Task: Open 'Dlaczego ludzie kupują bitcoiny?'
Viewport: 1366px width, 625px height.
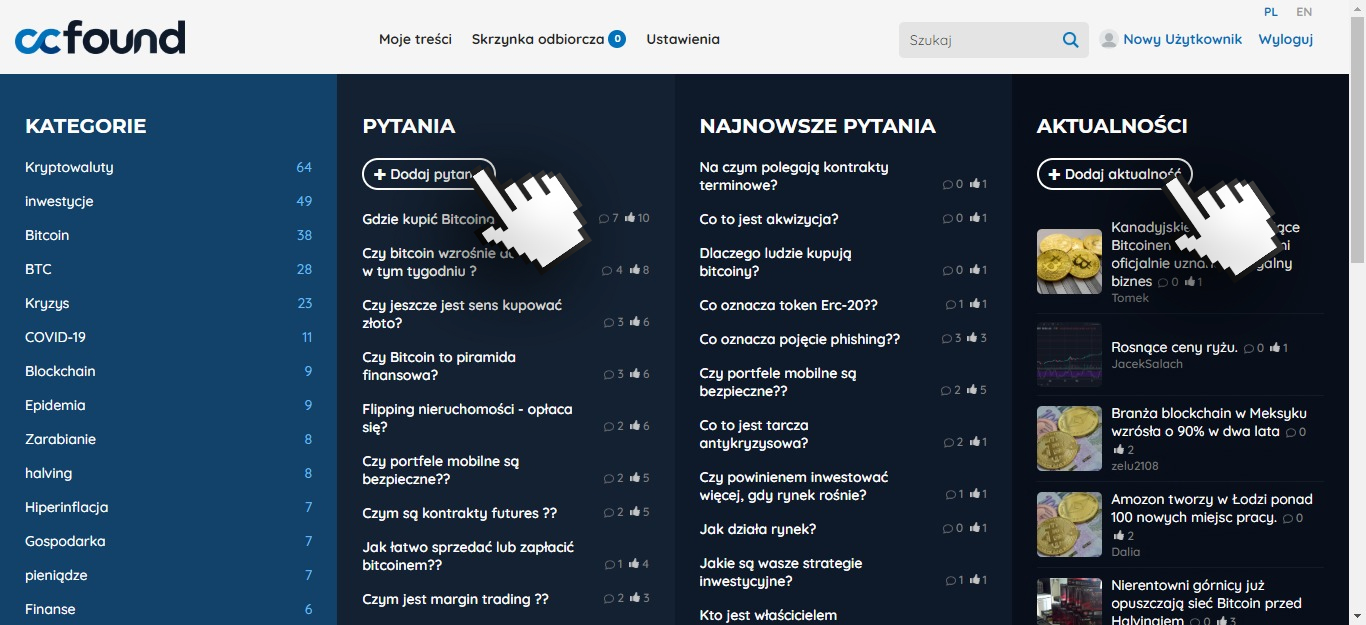Action: pyautogui.click(x=775, y=262)
